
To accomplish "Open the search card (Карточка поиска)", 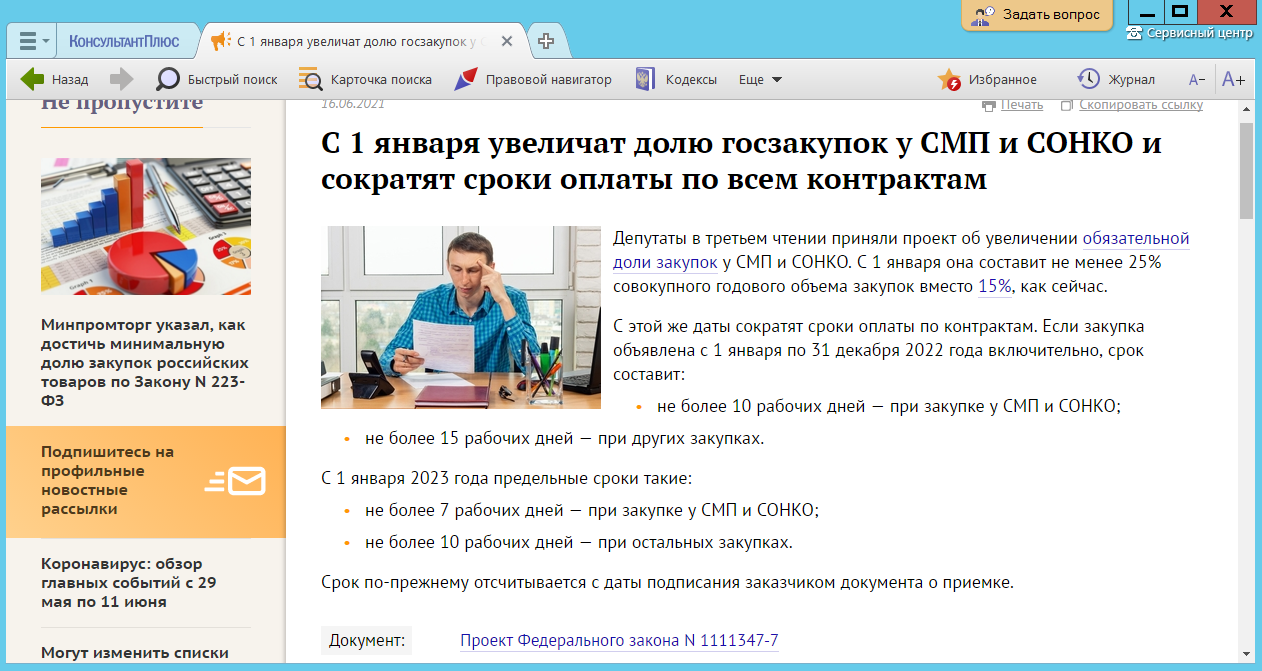I will (311, 79).
